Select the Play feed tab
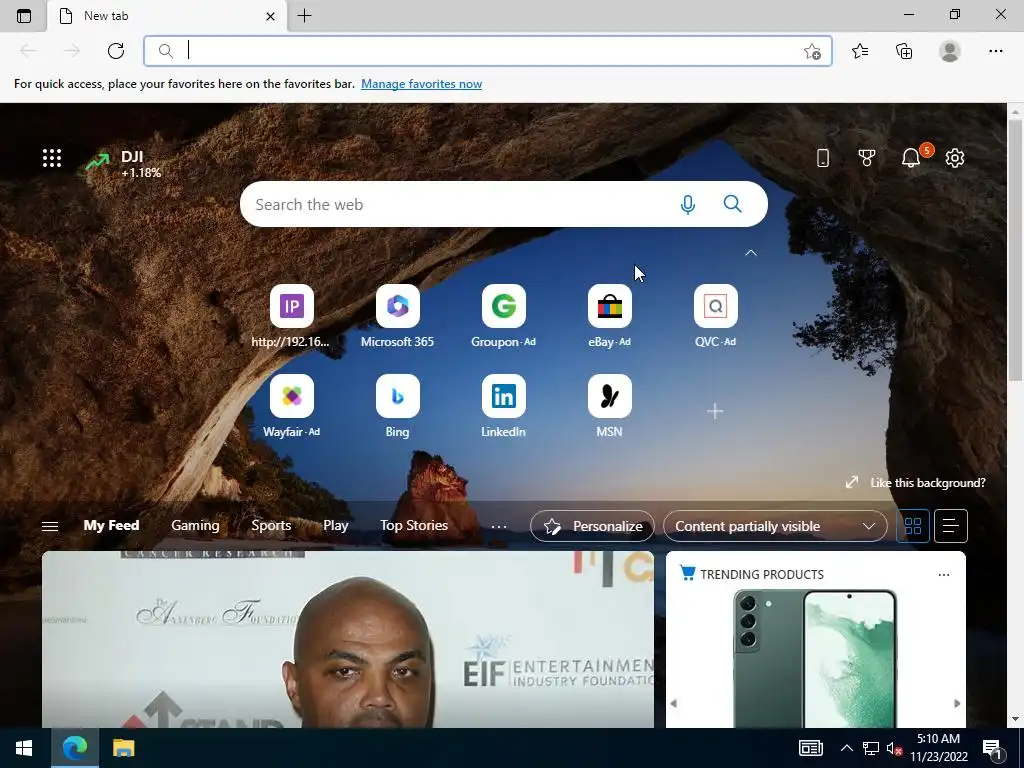 (336, 526)
